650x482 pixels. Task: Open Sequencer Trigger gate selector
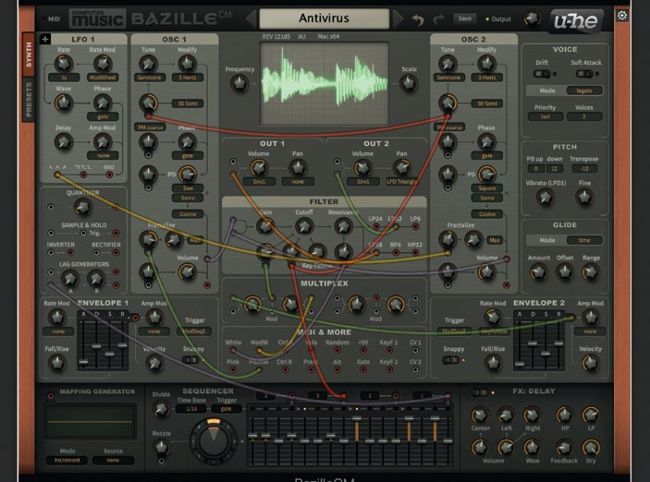[x=226, y=409]
